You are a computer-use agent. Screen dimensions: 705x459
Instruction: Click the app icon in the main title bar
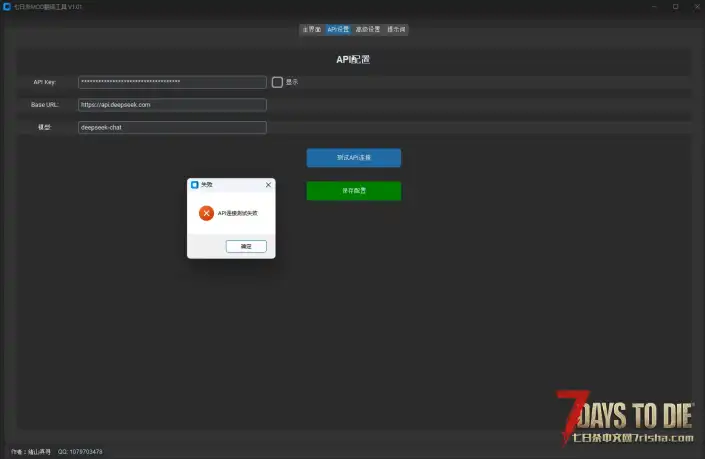[7, 7]
